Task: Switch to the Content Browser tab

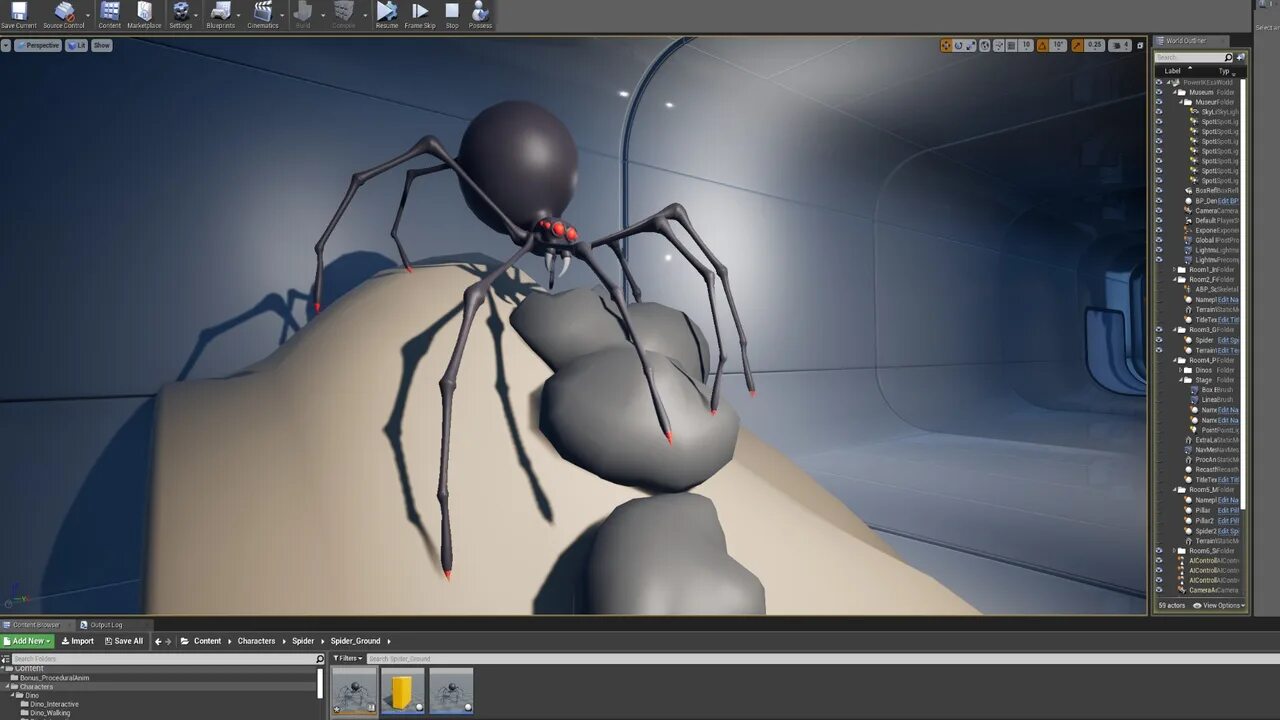Action: 36,625
